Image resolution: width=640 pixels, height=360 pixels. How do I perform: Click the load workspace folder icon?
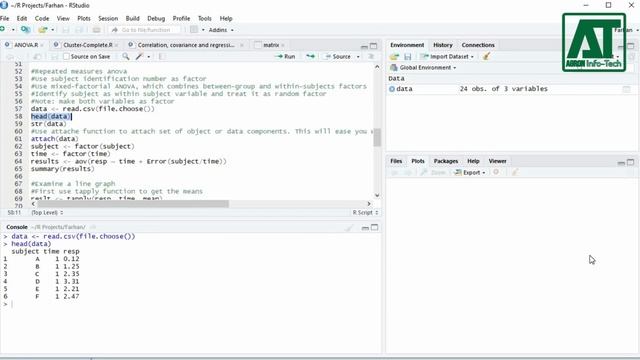tap(394, 57)
